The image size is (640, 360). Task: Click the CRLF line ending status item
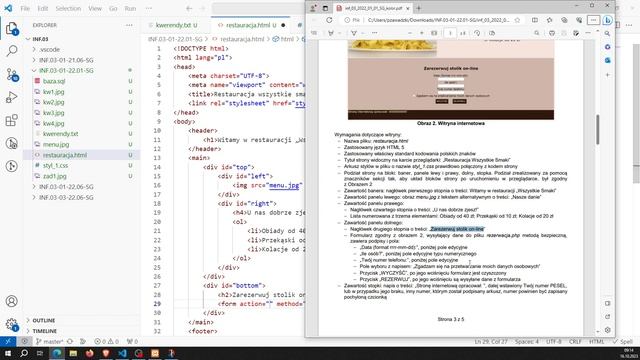(x=575, y=341)
